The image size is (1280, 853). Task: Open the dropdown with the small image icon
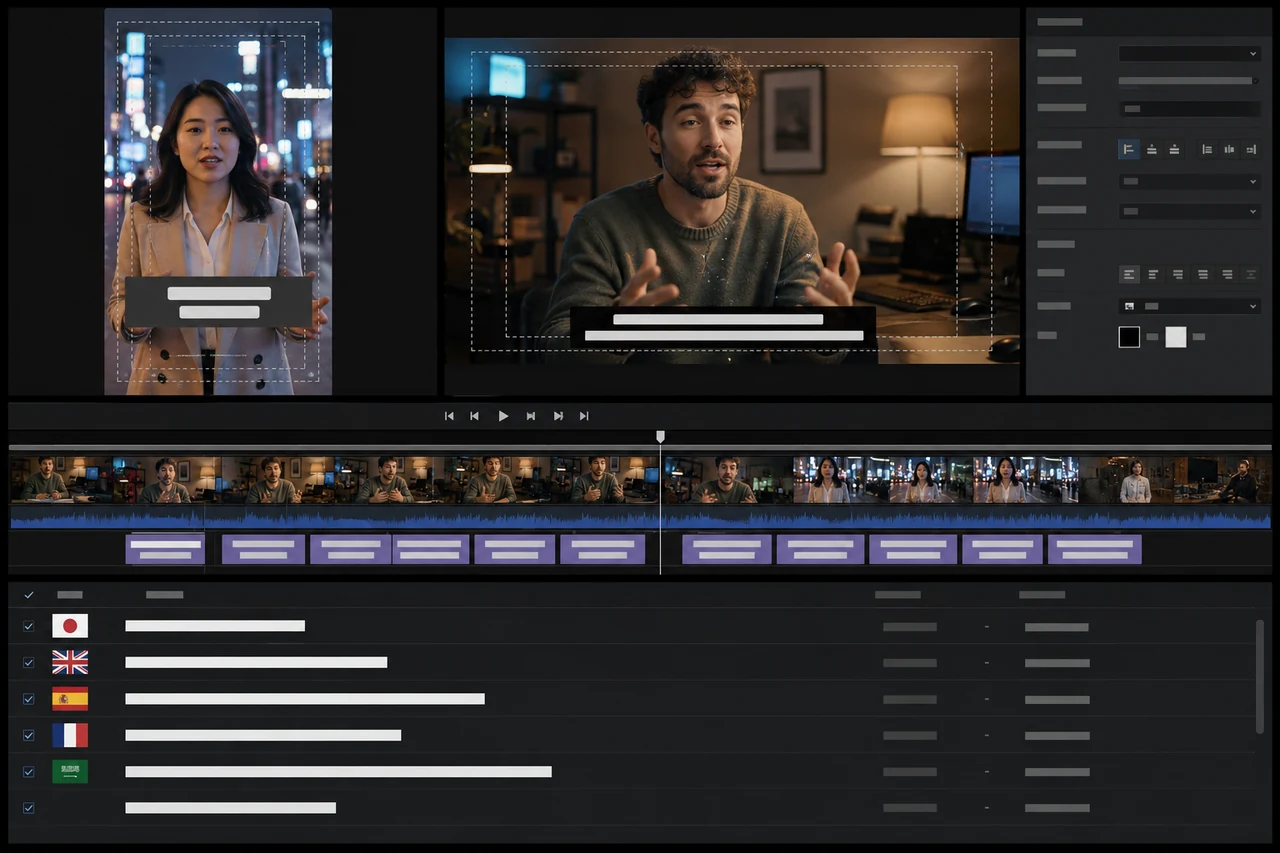point(1189,306)
